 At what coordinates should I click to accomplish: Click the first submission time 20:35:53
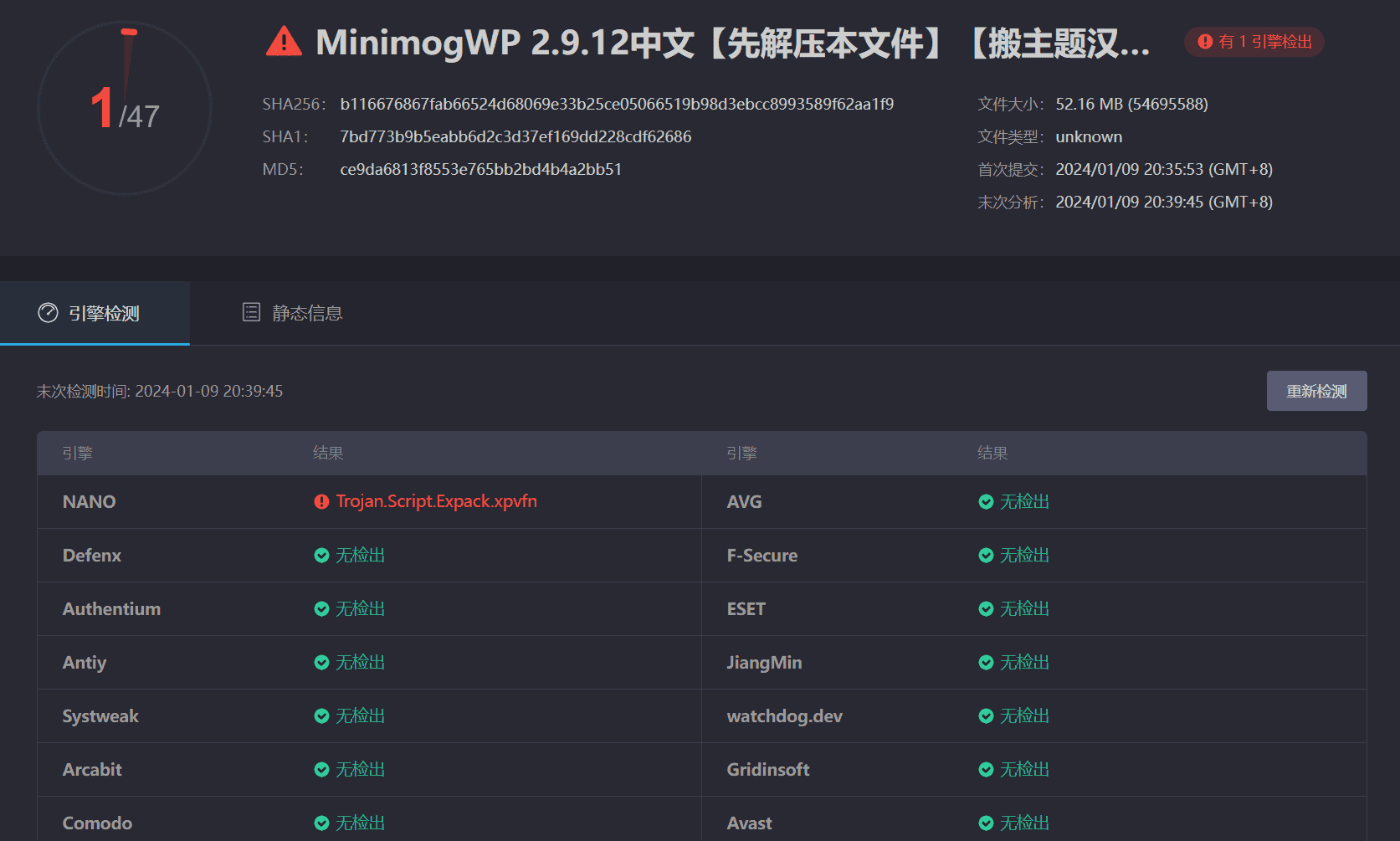[x=1164, y=169]
